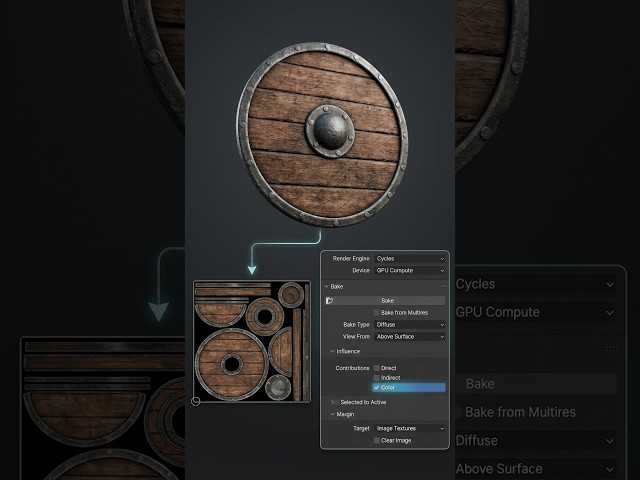Viewport: 640px width, 480px height.
Task: Click the 'Render Engine' label text
Action: pos(351,259)
